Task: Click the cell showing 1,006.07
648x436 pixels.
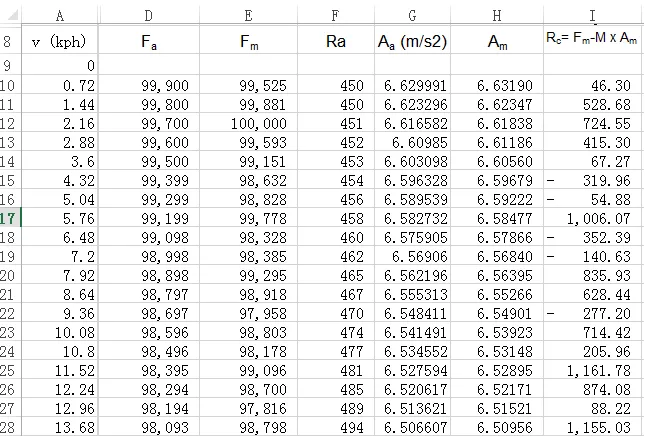Action: [x=593, y=218]
